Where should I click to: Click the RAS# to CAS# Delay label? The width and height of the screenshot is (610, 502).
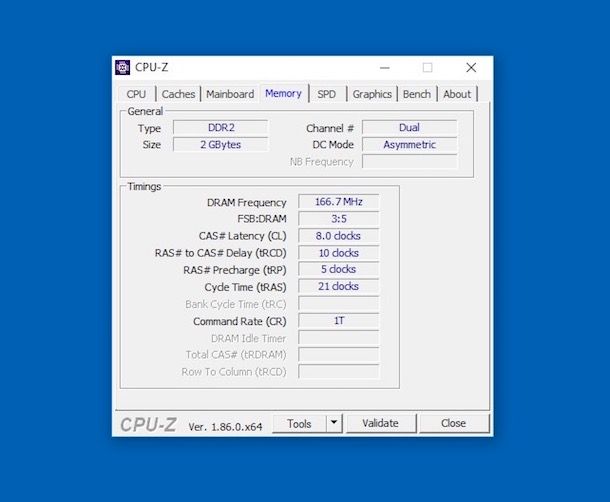(x=221, y=253)
